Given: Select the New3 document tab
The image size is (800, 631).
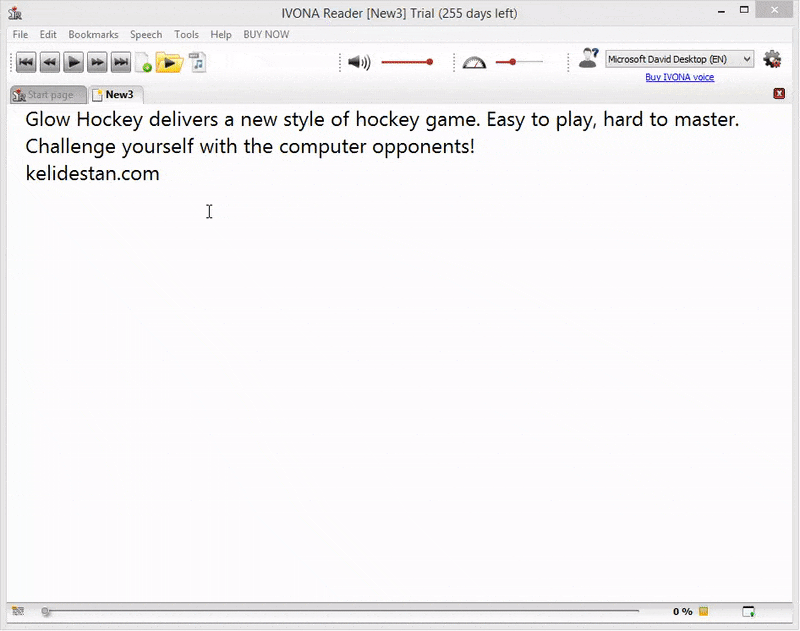Looking at the screenshot, I should [116, 94].
